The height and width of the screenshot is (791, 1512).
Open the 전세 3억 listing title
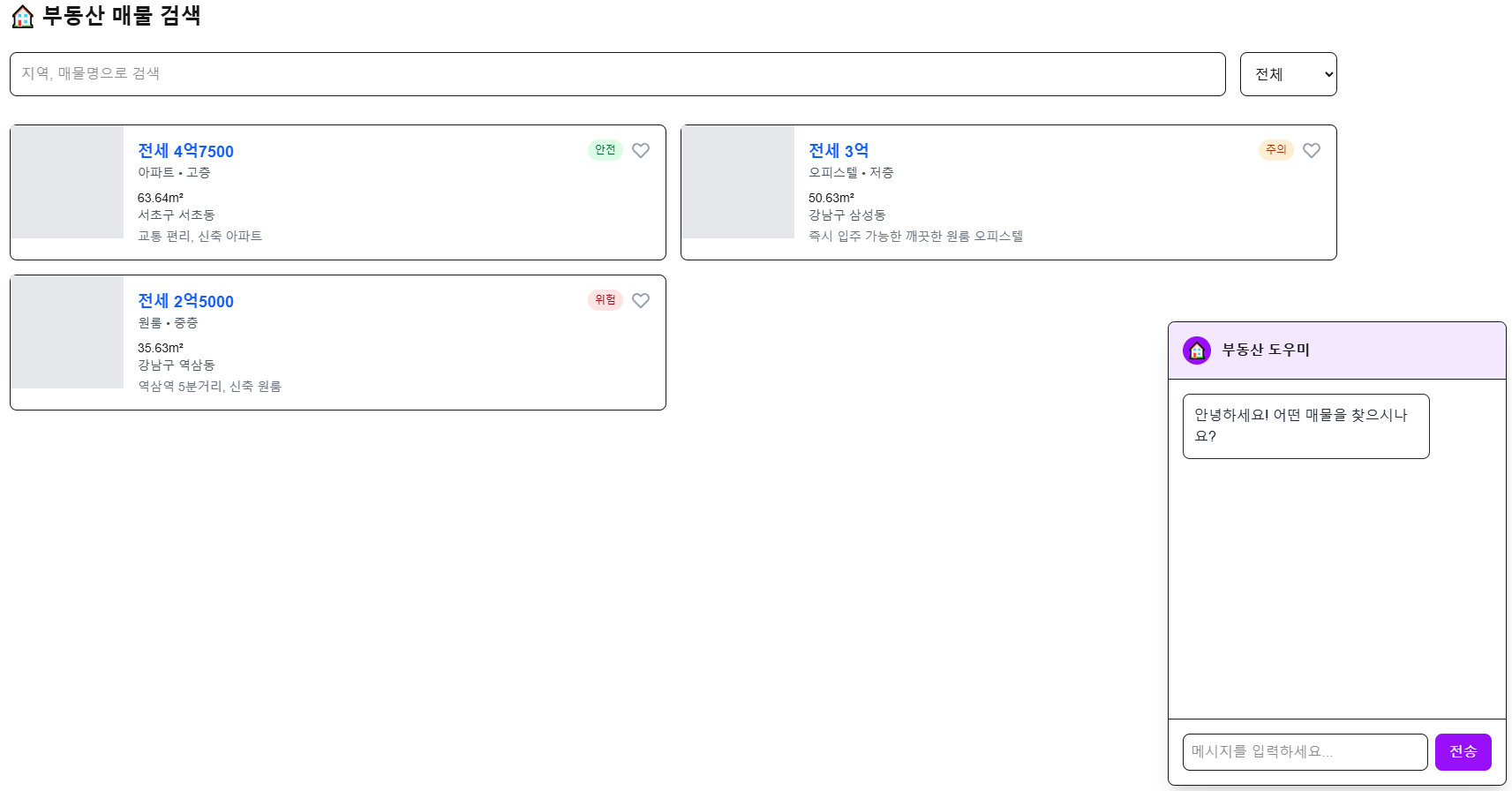(839, 151)
